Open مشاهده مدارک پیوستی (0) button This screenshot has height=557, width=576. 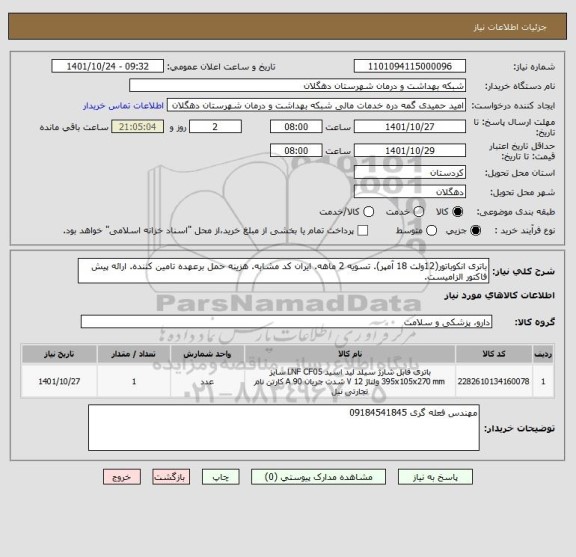318,477
